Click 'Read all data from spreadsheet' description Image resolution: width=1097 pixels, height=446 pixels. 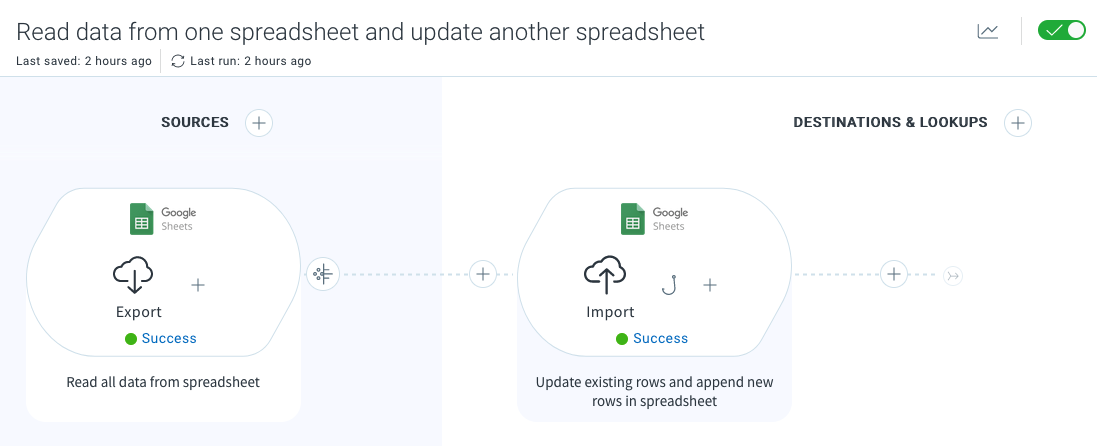tap(163, 382)
